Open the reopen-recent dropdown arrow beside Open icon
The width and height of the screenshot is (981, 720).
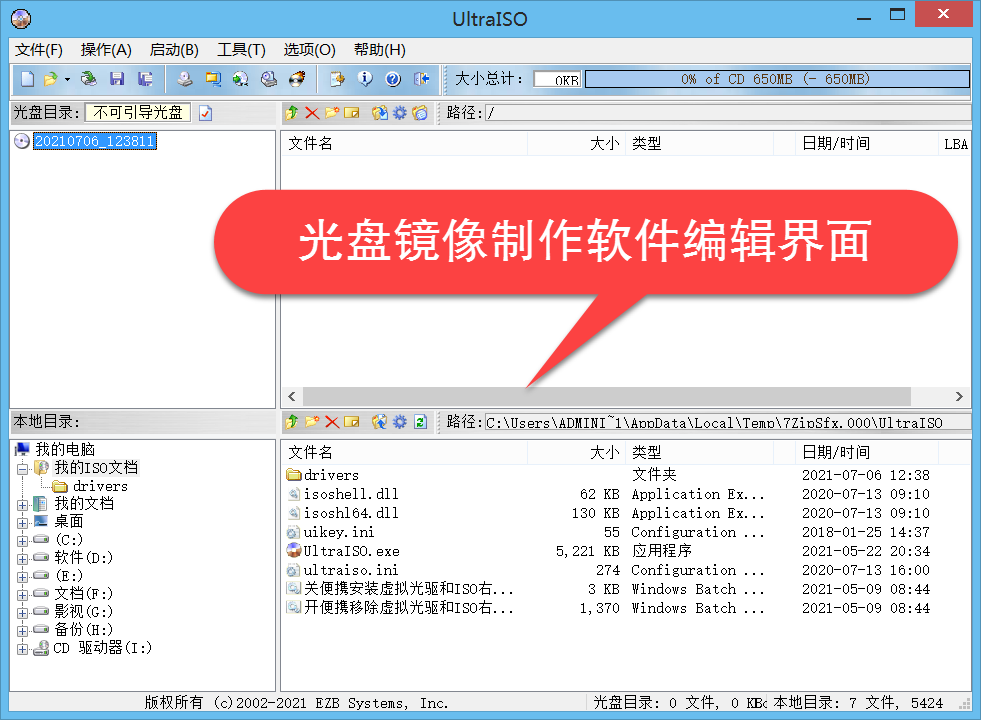pos(67,79)
